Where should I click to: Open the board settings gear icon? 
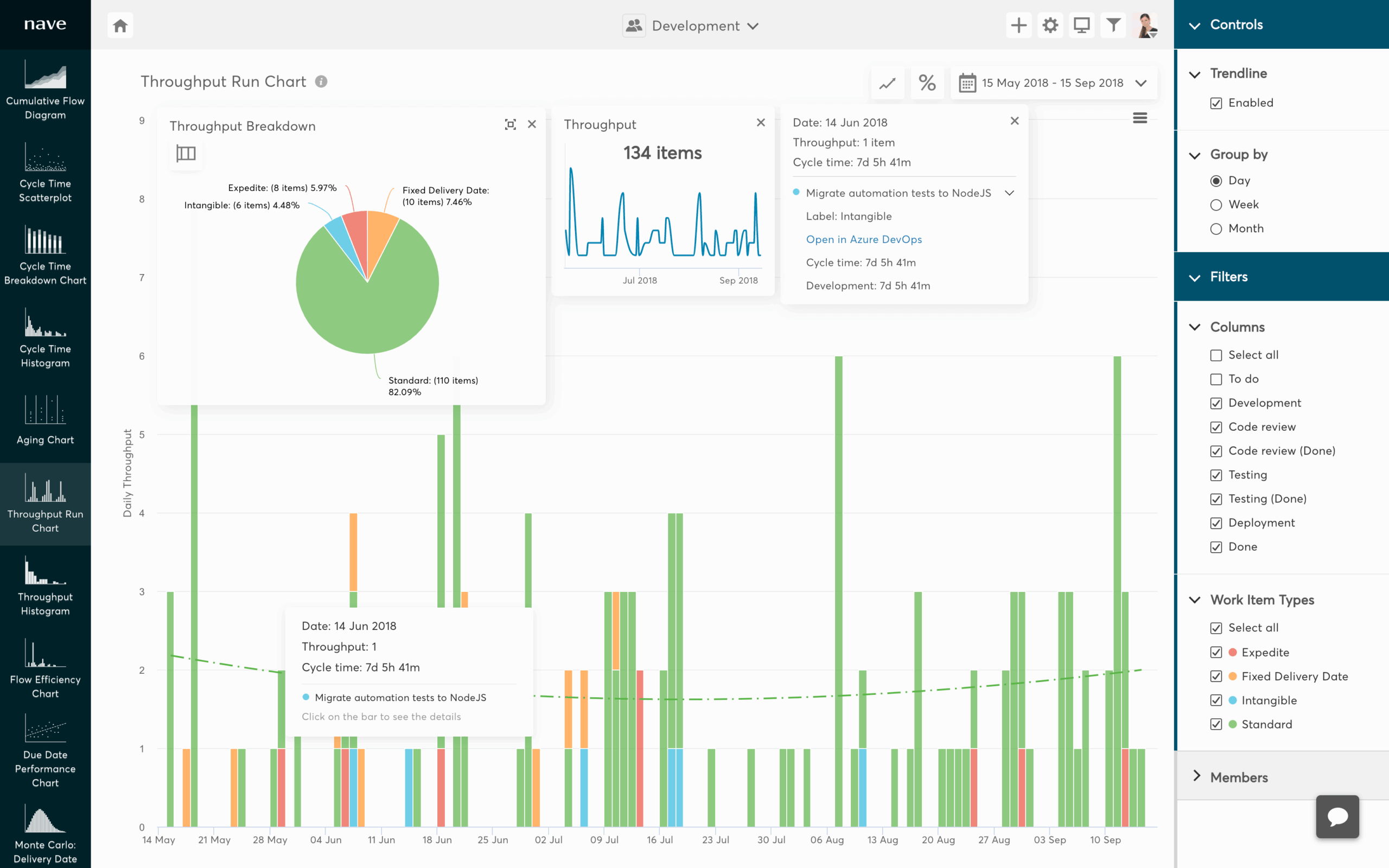point(1050,25)
